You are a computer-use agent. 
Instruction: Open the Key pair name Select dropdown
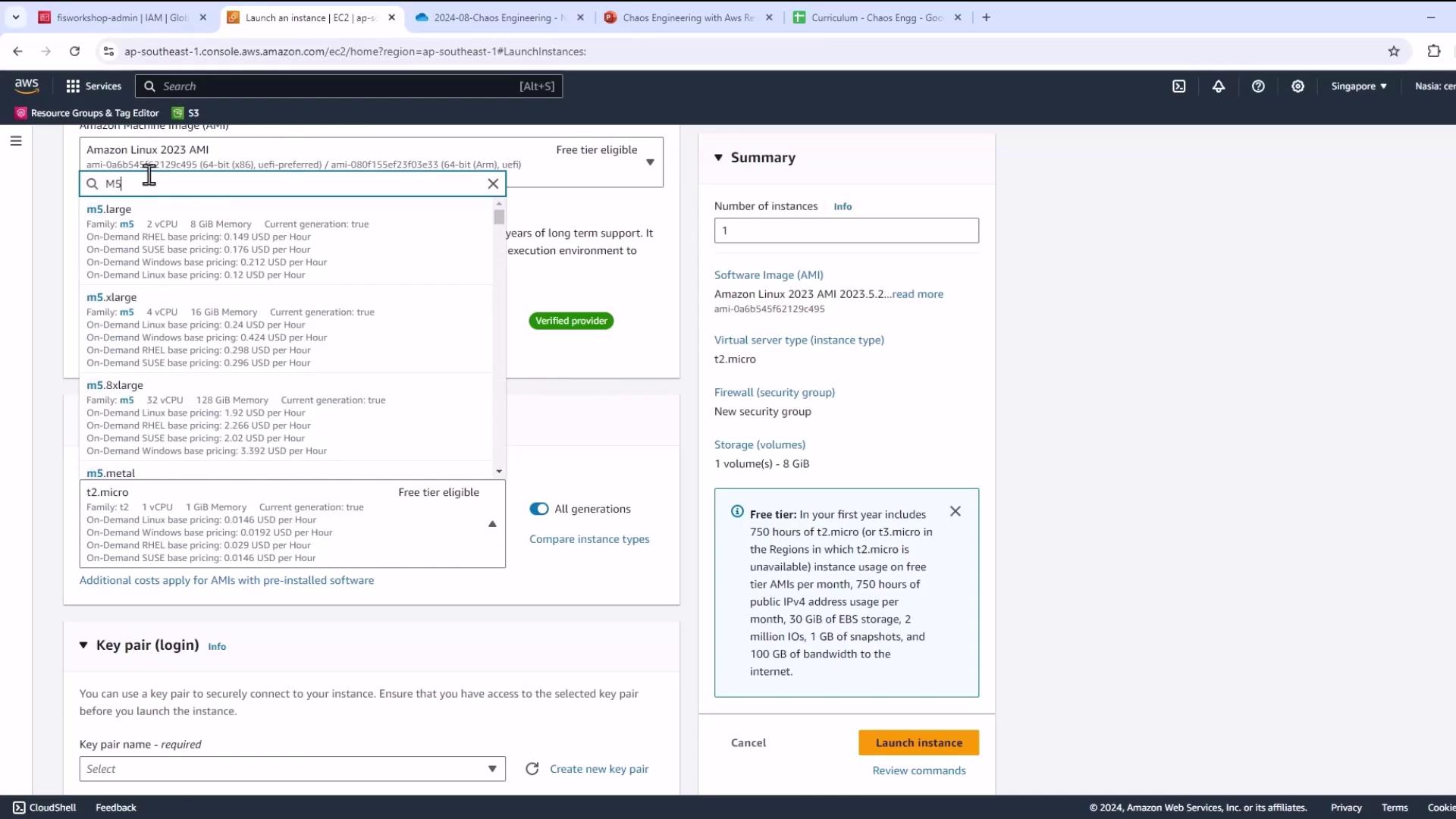pyautogui.click(x=292, y=769)
